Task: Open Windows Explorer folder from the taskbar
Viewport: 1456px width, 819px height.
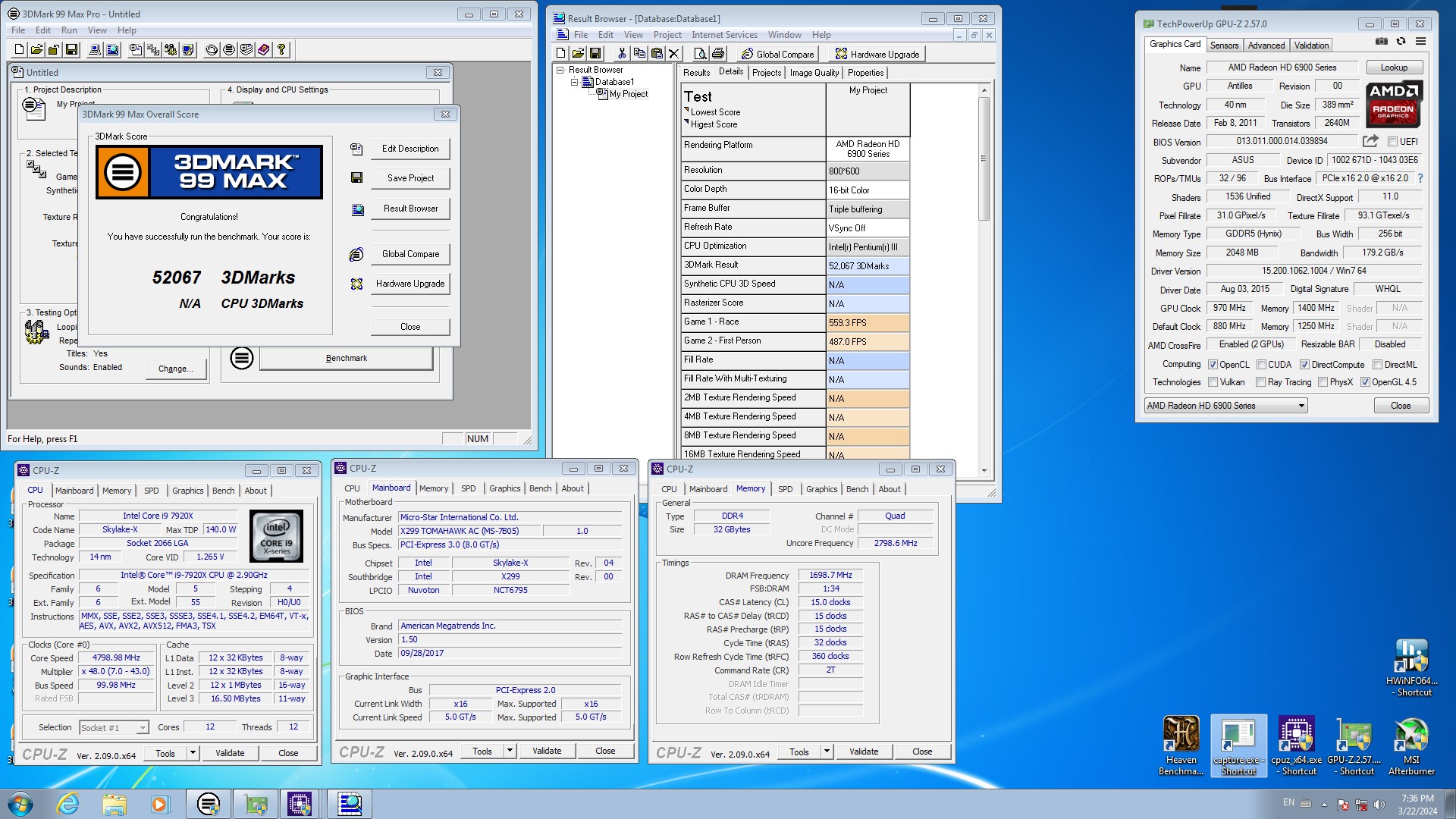Action: click(115, 804)
